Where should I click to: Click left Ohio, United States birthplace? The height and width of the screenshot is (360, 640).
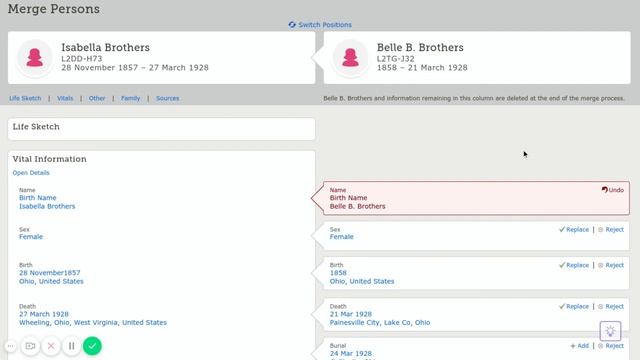coord(51,281)
